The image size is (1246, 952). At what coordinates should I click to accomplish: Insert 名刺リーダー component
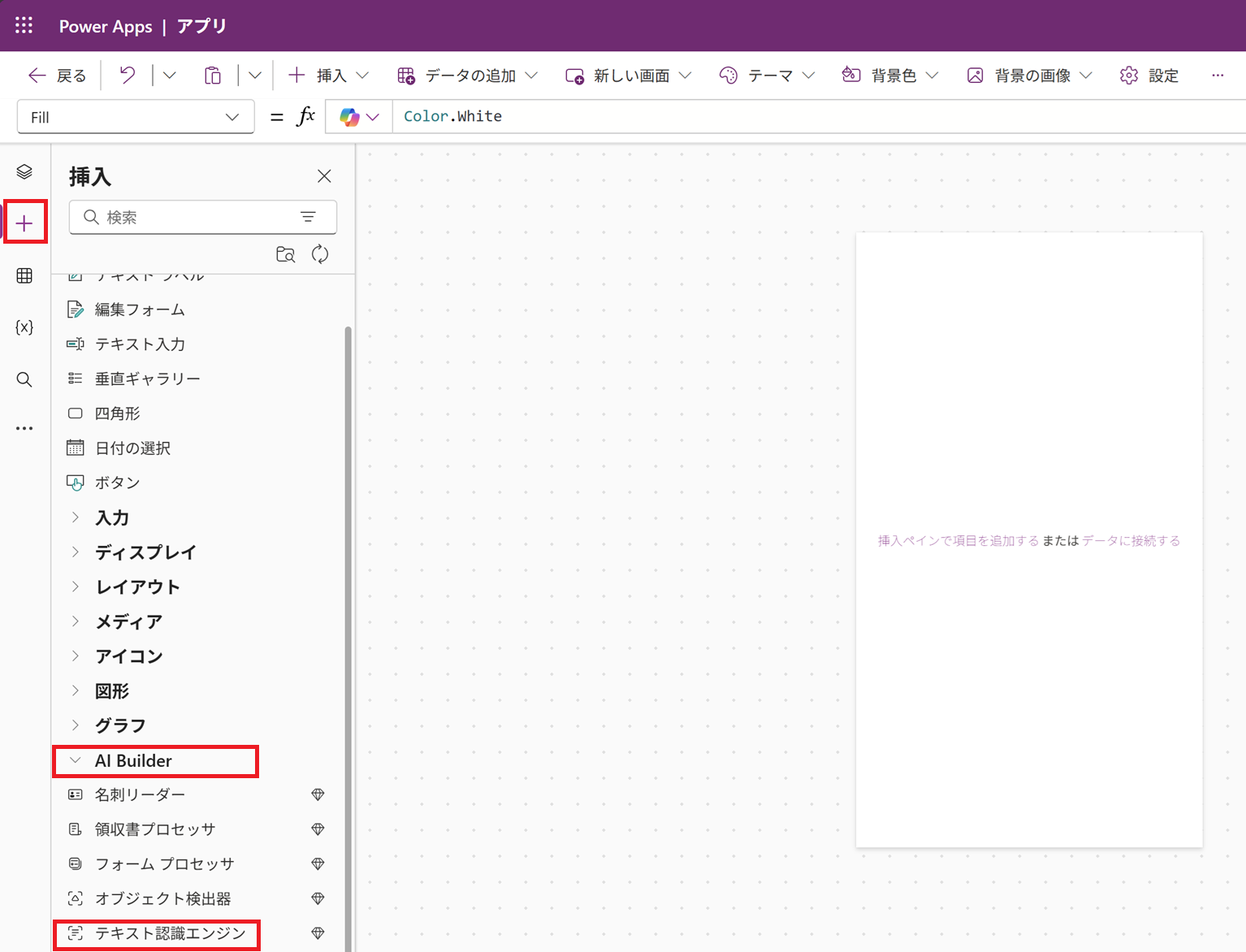click(x=140, y=794)
